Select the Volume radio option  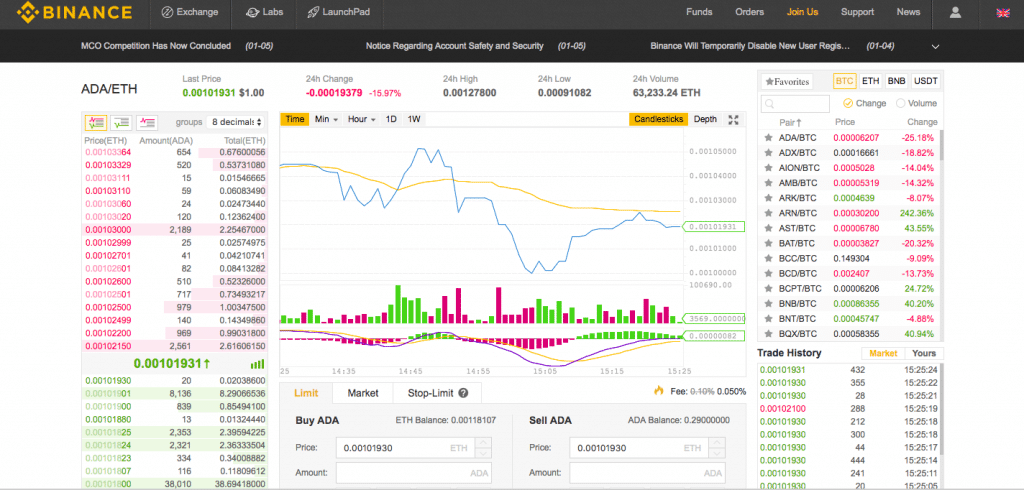[901, 103]
